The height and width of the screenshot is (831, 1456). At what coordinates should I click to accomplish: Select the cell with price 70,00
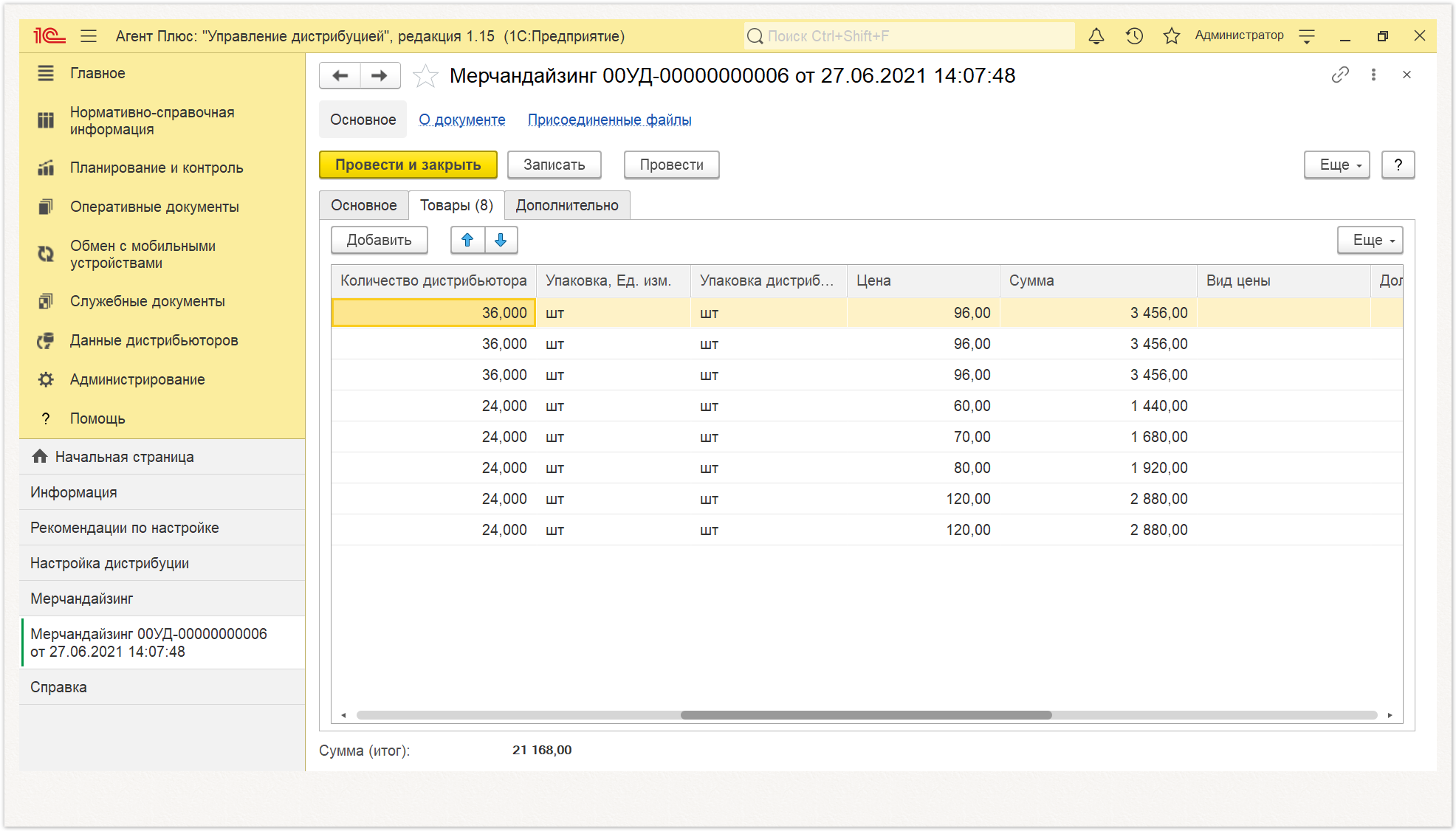point(923,437)
